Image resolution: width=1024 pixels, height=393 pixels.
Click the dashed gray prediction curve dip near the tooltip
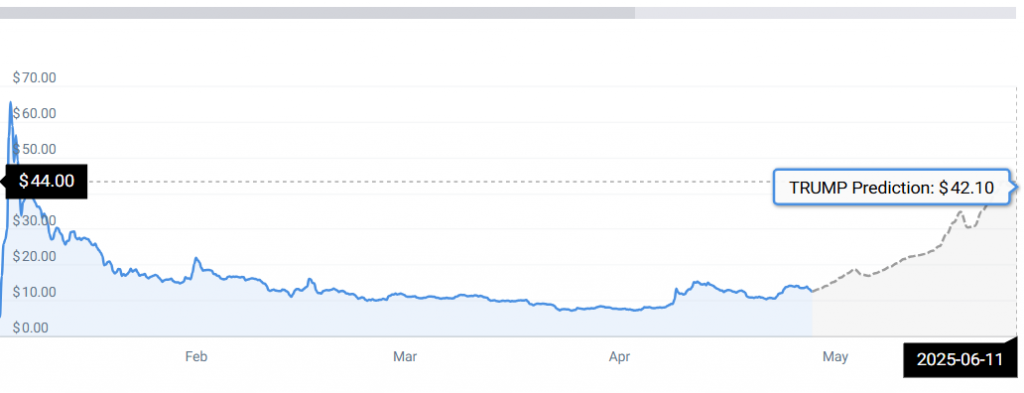coord(970,226)
